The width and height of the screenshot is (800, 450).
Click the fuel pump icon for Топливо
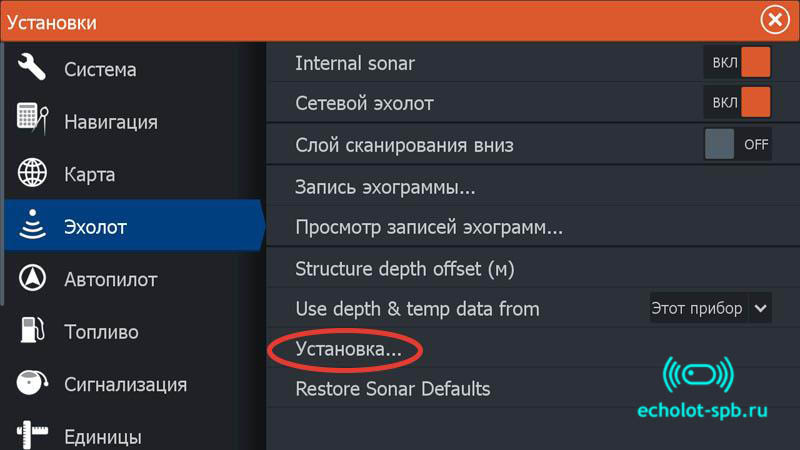tap(32, 330)
